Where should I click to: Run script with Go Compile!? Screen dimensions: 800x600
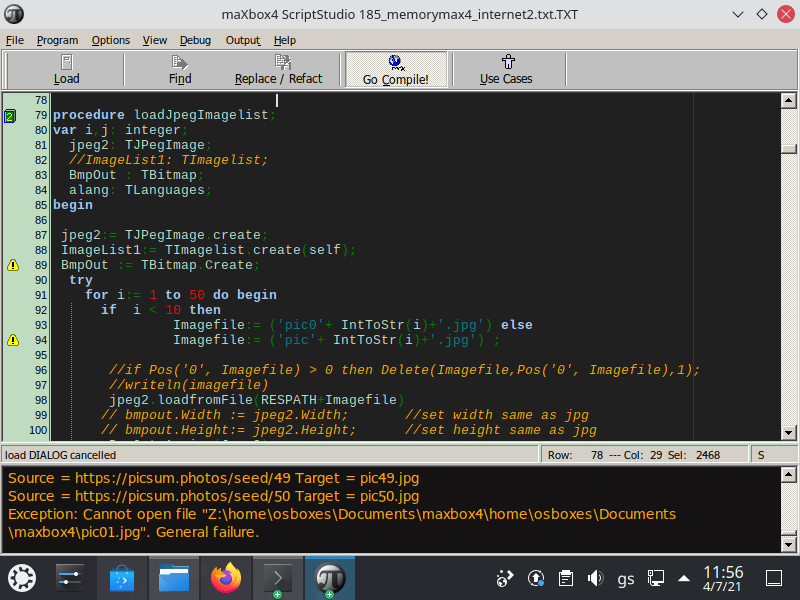395,69
